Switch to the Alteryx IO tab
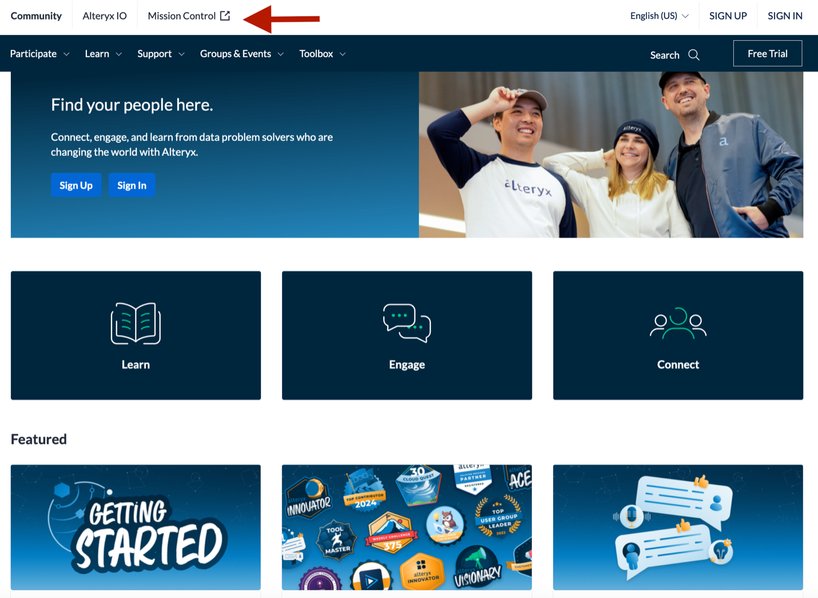This screenshot has height=598, width=818. [x=104, y=16]
